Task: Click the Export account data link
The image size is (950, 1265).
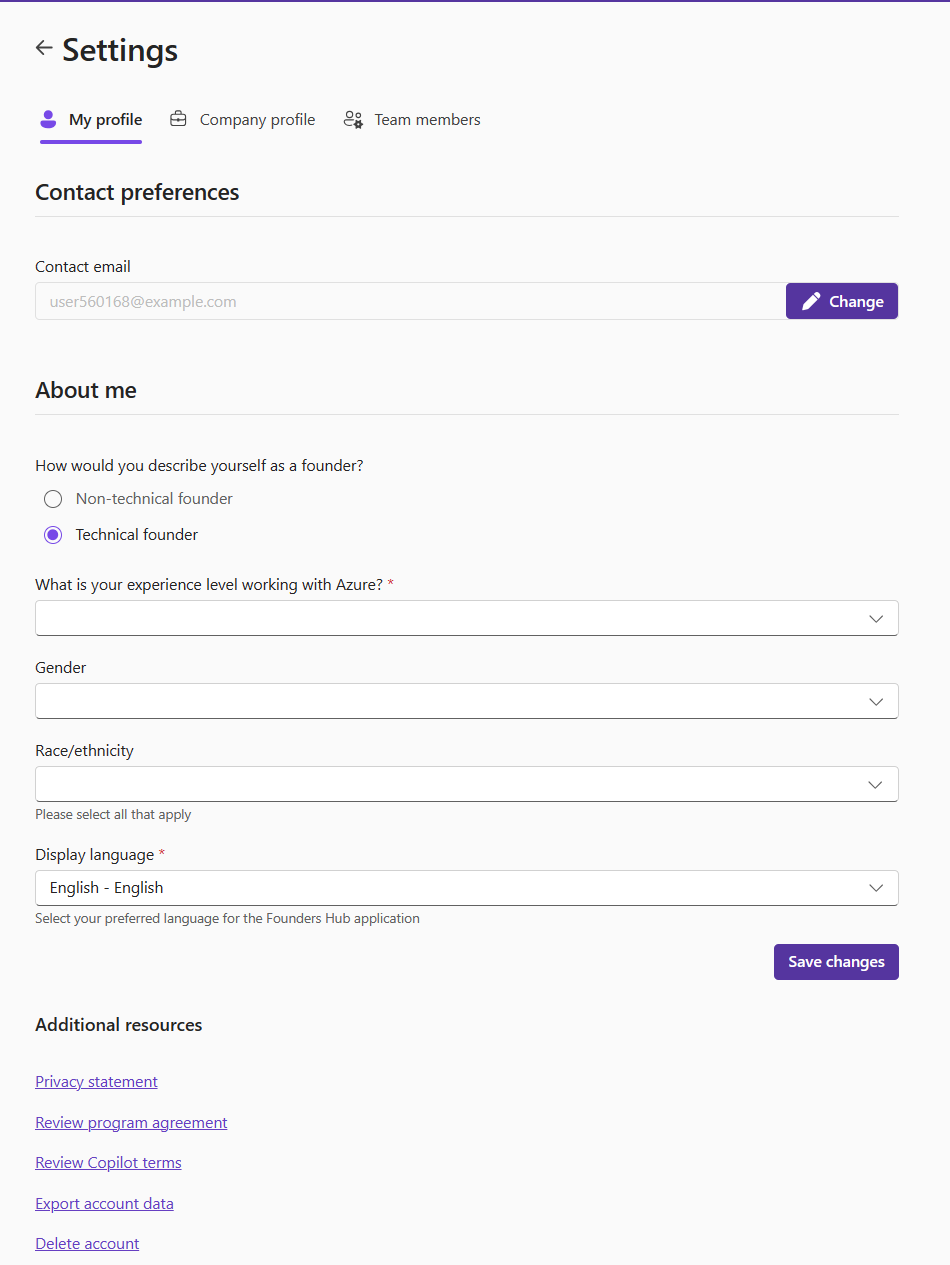Action: point(104,1204)
